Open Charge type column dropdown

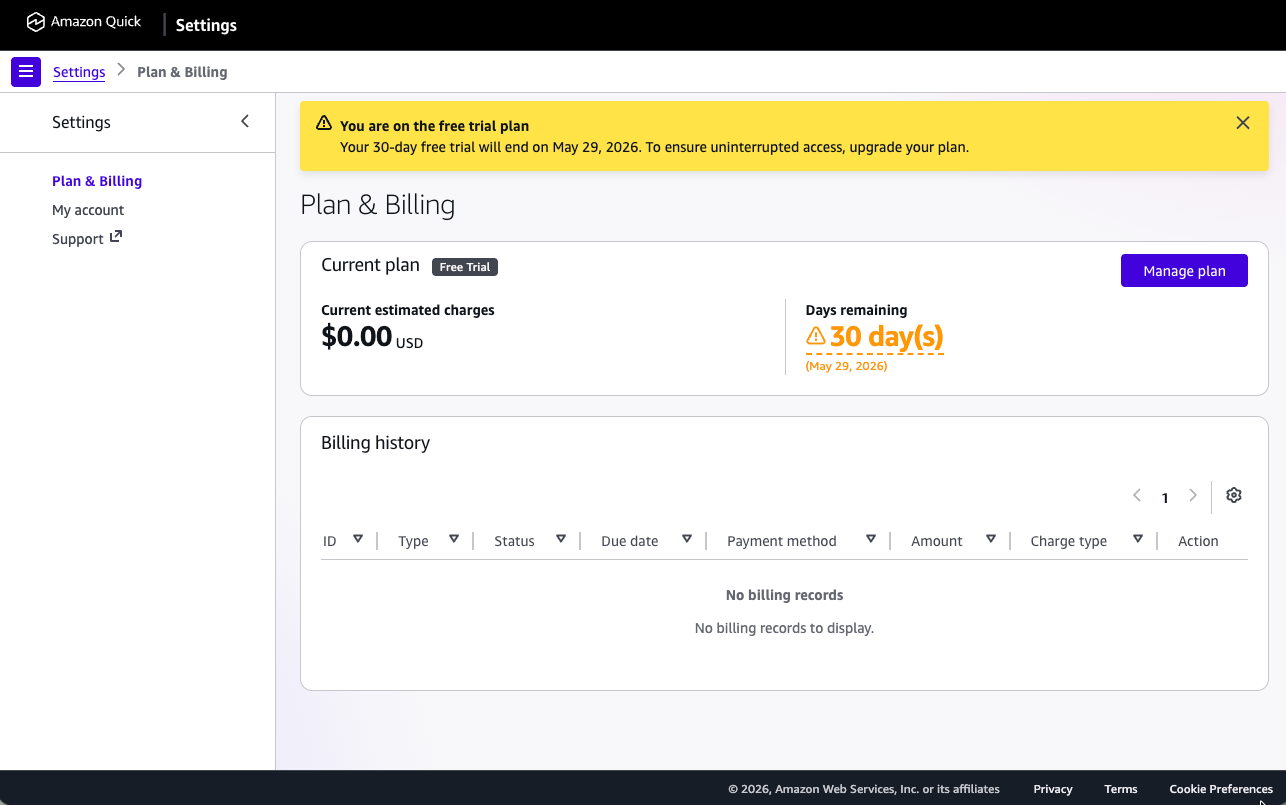click(1138, 540)
